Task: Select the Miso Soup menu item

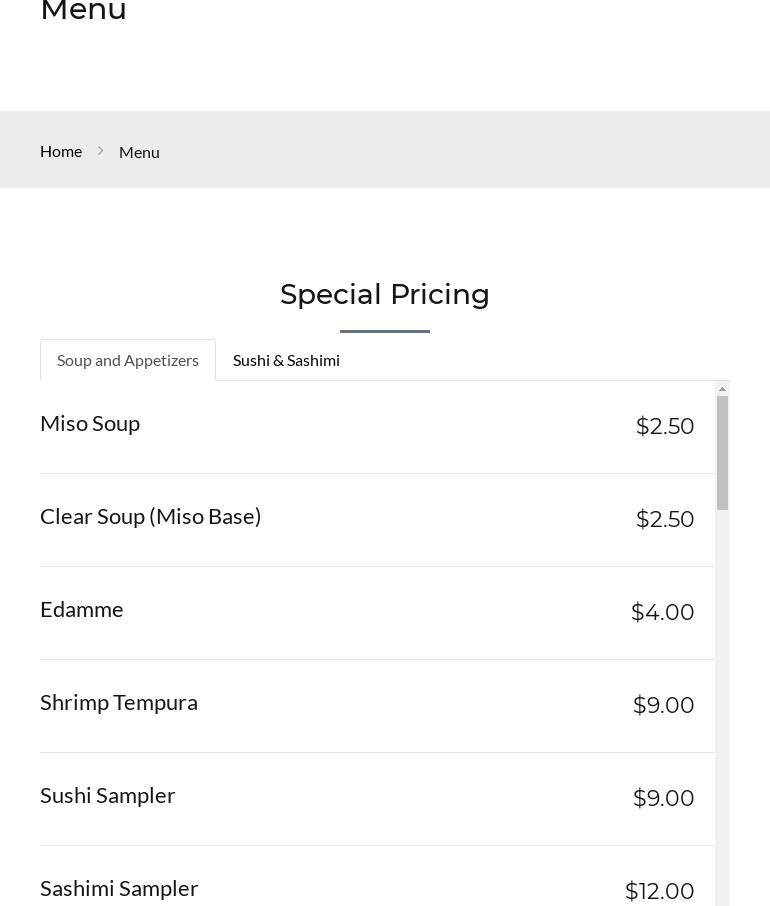Action: click(x=90, y=424)
